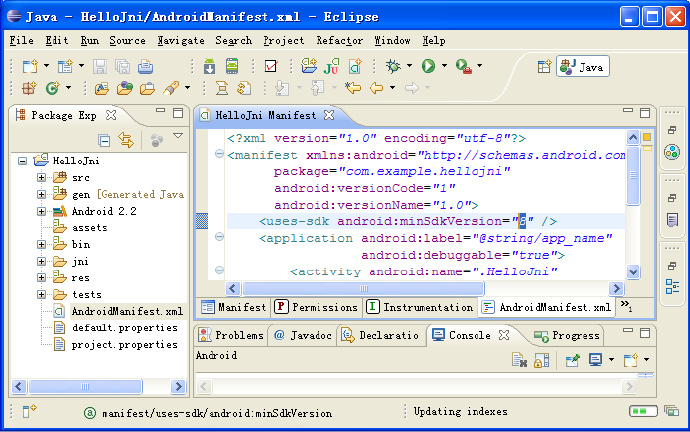The width and height of the screenshot is (690, 432).
Task: Expand the jni folder
Action: pyautogui.click(x=41, y=261)
